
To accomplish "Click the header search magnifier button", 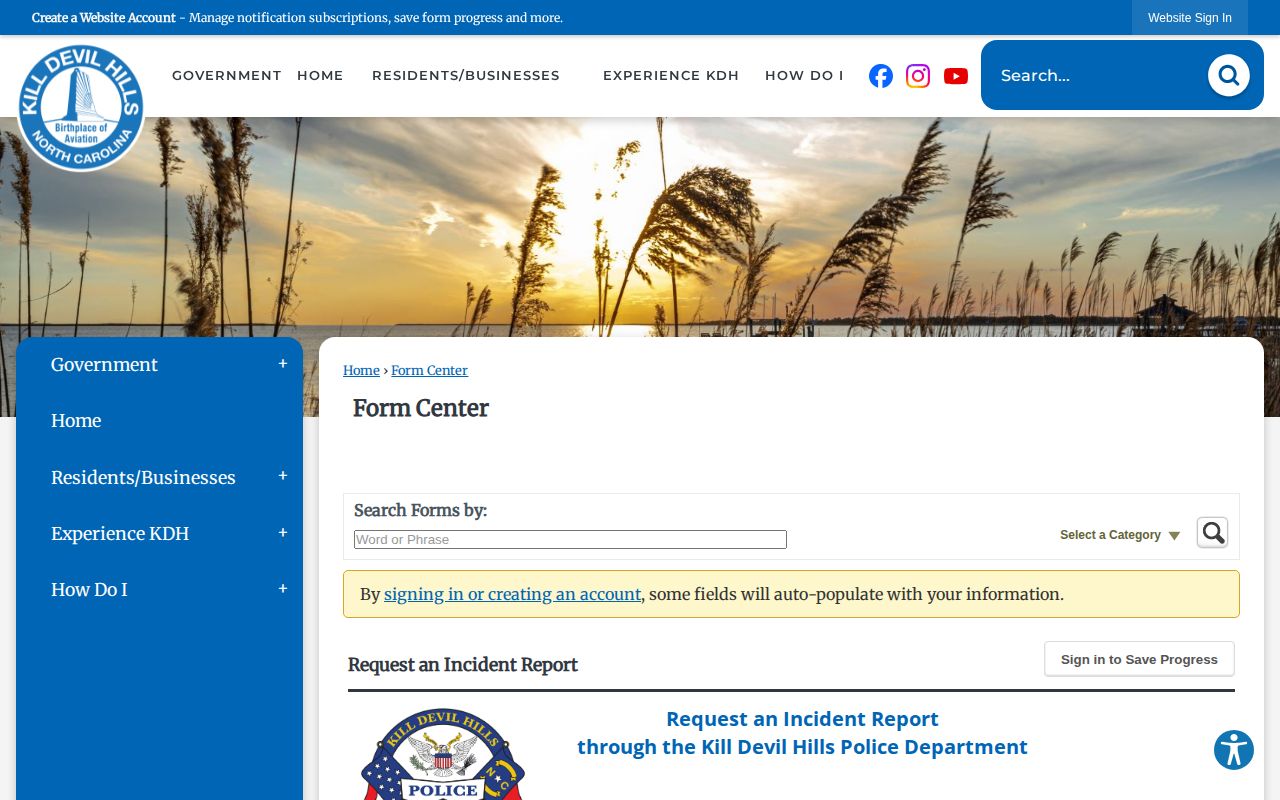I will pos(1228,75).
